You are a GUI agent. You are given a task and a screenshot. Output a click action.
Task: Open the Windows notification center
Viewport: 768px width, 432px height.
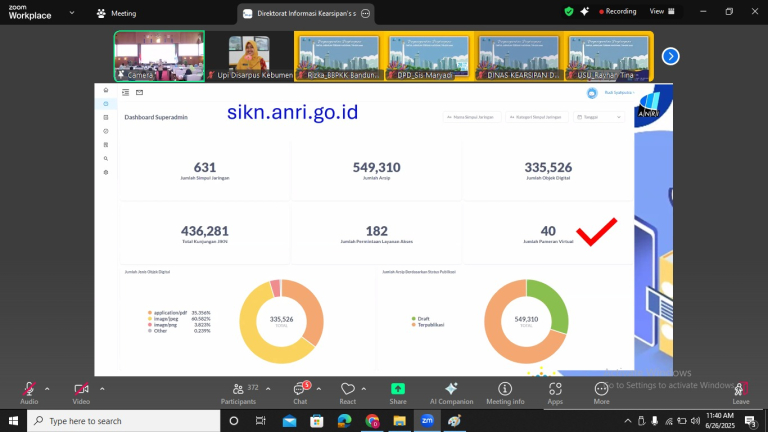click(750, 421)
